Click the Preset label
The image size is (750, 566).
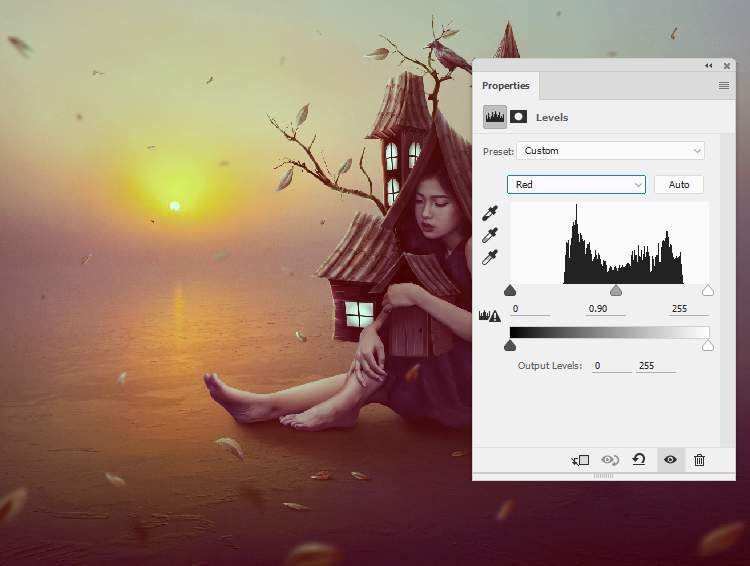(x=498, y=151)
